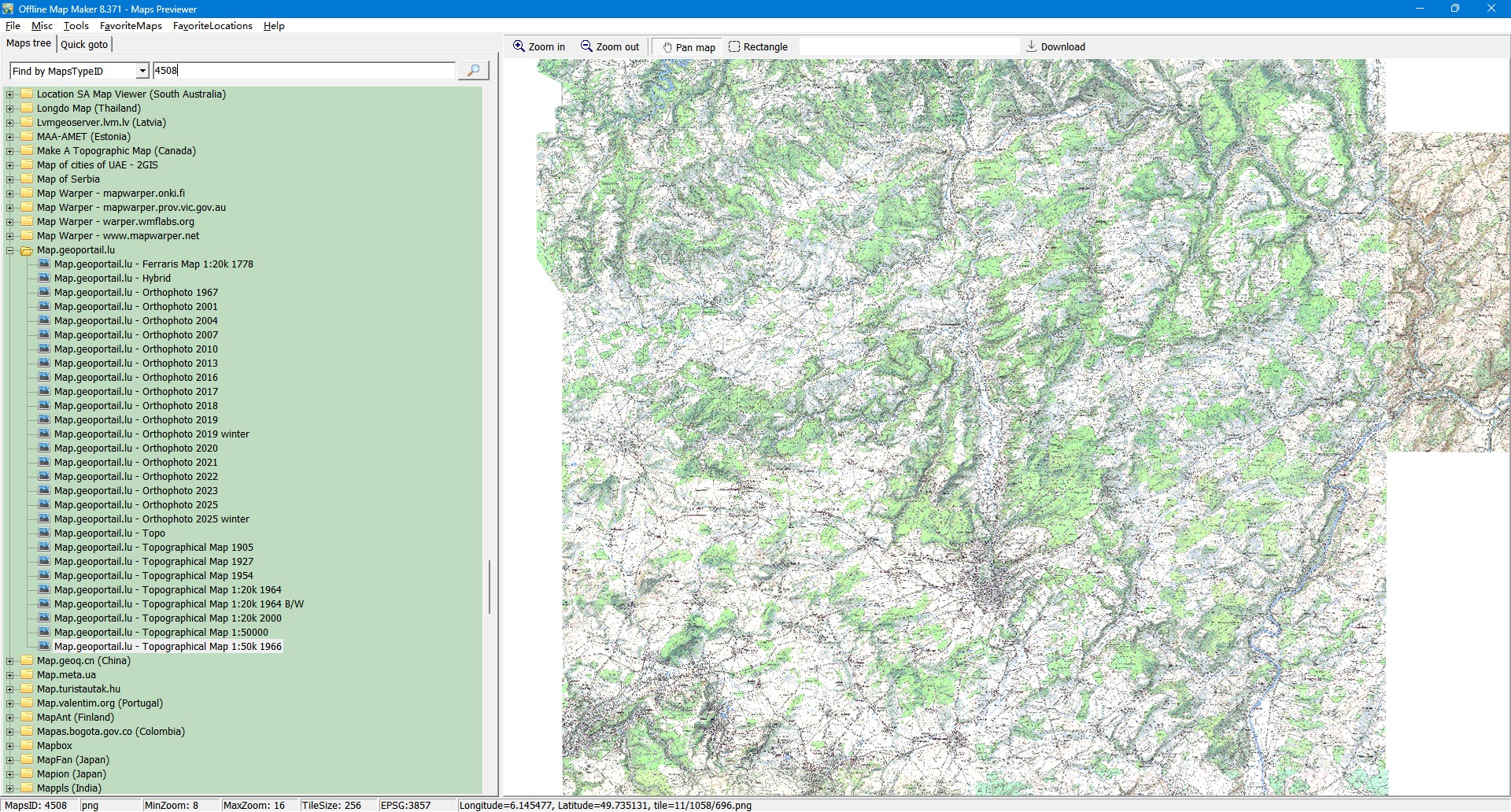Click the Download arrow icon
This screenshot has width=1511, height=812.
pos(1031,46)
